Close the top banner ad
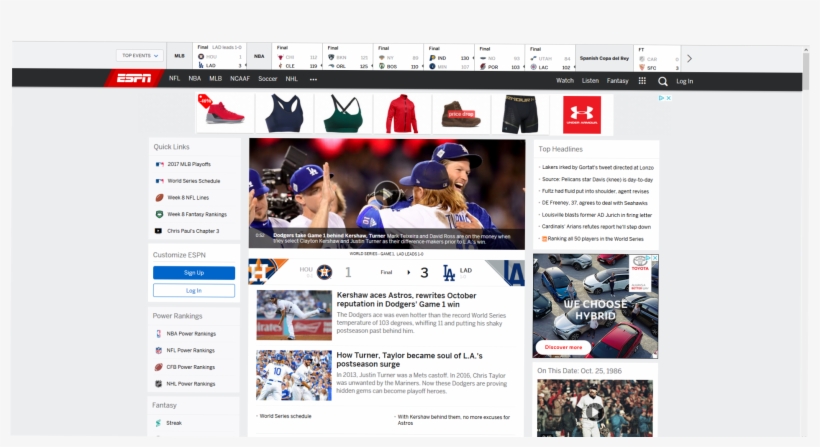820x447 pixels. [668, 98]
